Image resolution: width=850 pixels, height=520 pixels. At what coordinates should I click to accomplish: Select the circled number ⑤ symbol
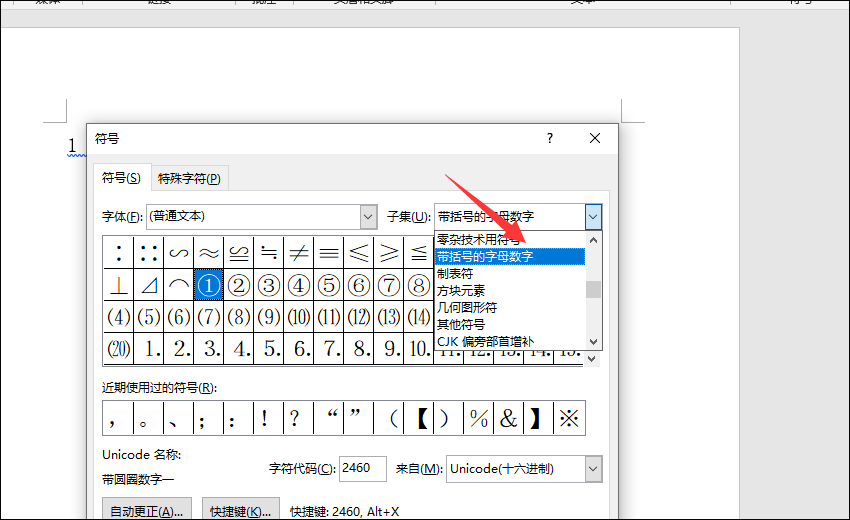(x=329, y=285)
